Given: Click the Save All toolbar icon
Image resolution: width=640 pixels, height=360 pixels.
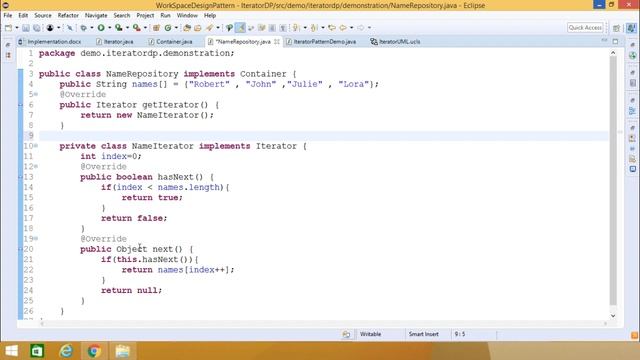Looking at the screenshot, I should 37,28.
